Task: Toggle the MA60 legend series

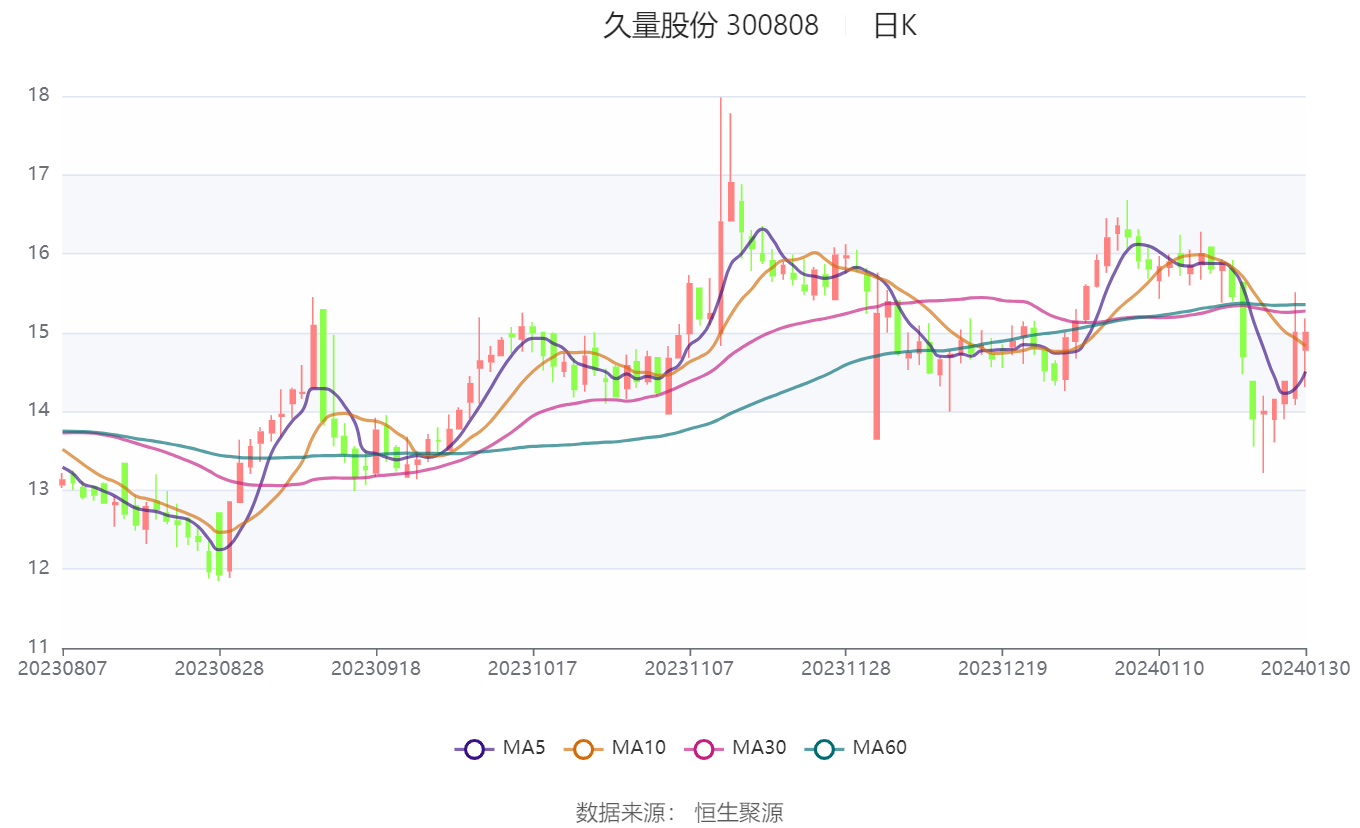Action: coord(855,747)
